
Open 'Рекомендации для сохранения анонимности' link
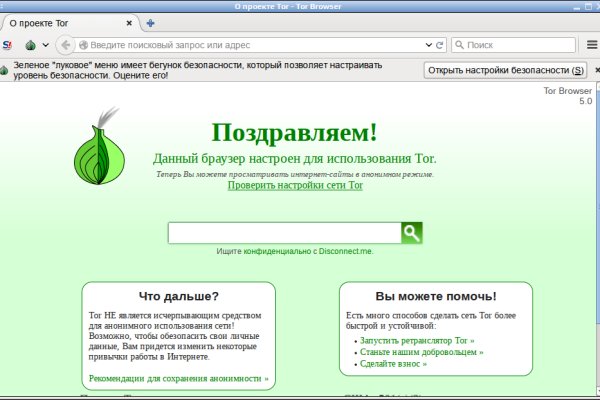pos(180,379)
